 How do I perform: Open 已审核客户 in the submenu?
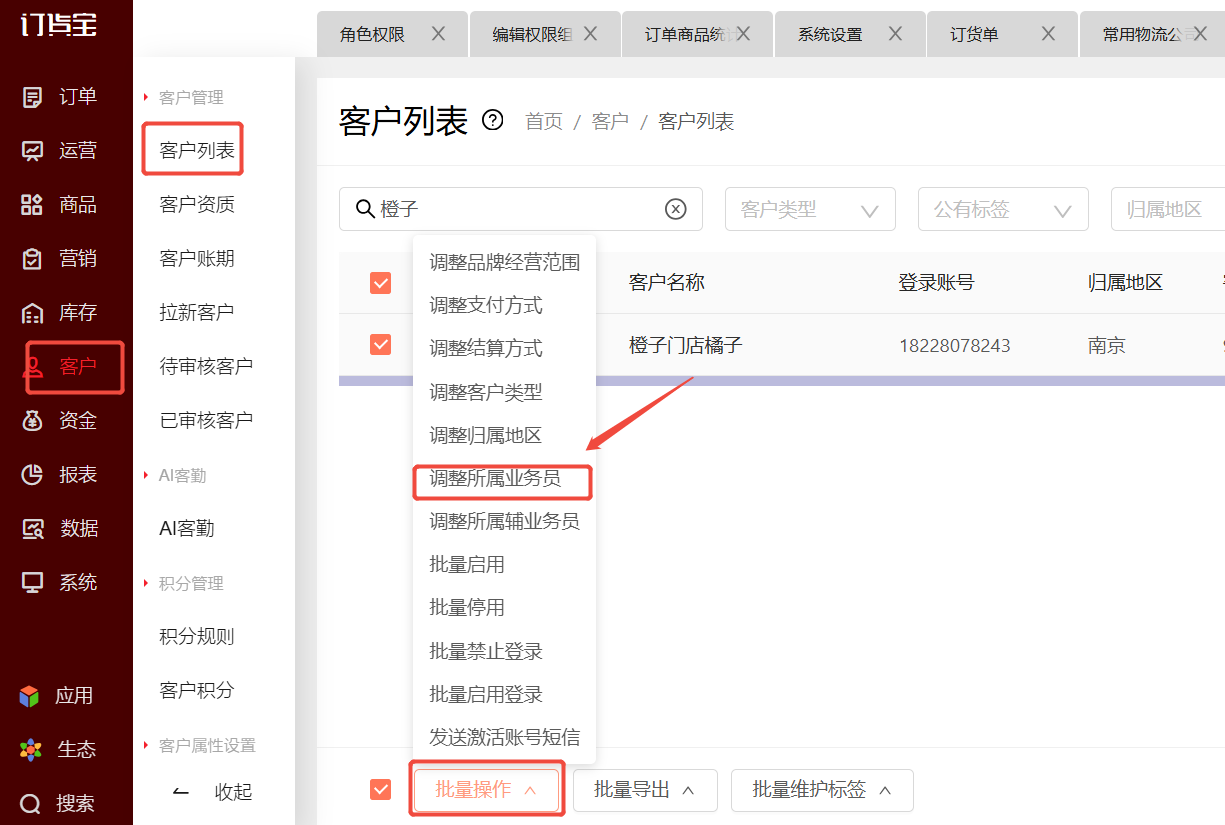click(206, 420)
